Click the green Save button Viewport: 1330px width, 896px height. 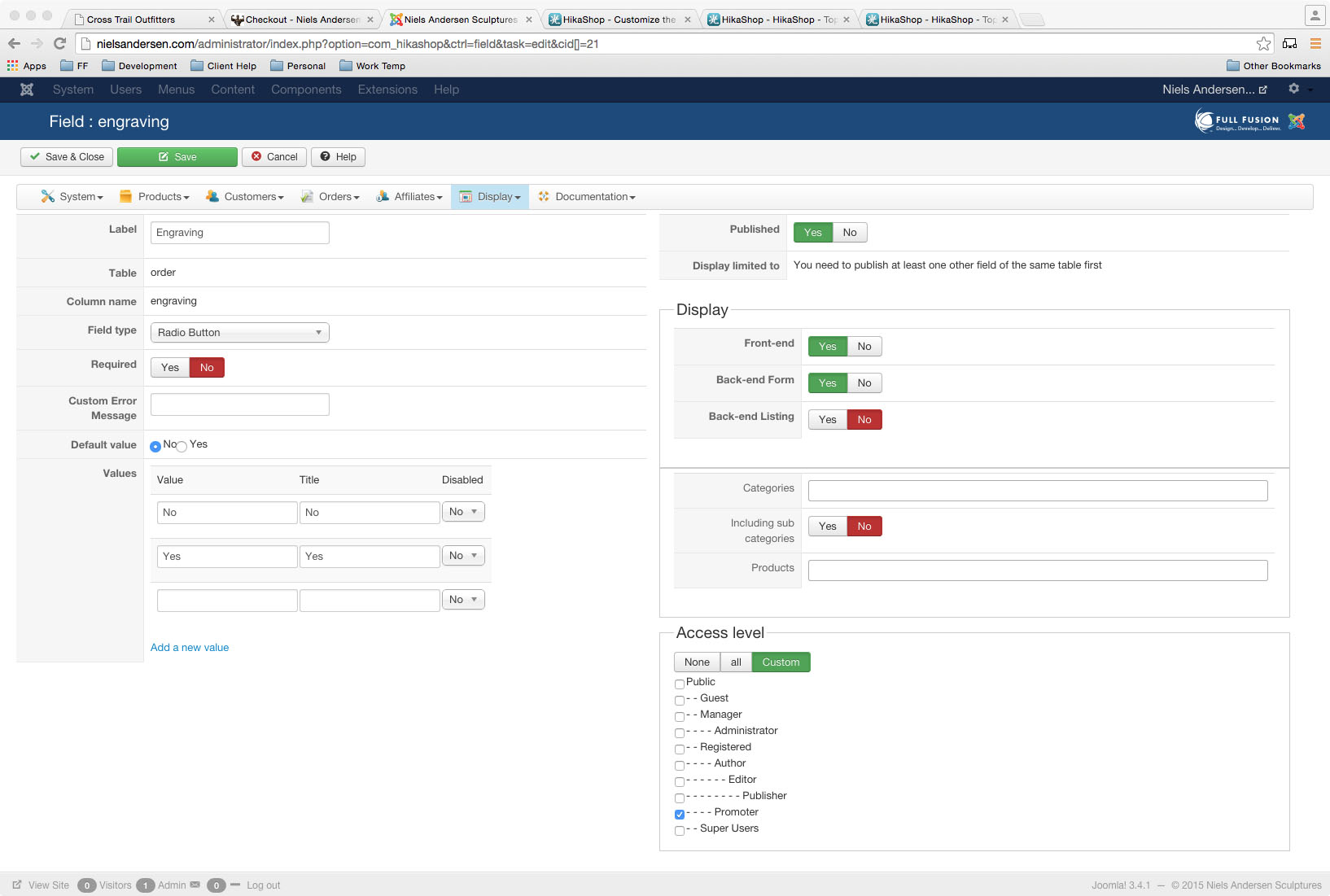point(177,157)
